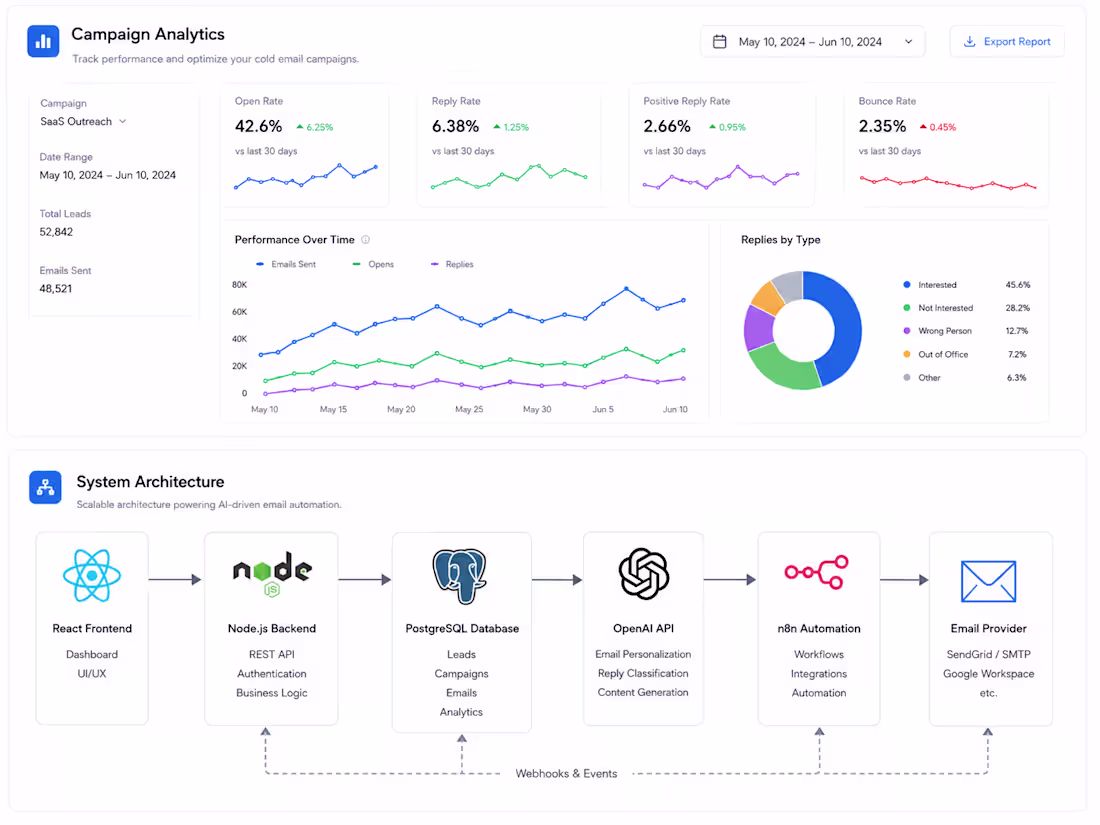This screenshot has height=825, width=1100.
Task: Click the 28.2% Not Interested percentage
Action: pos(1017,308)
